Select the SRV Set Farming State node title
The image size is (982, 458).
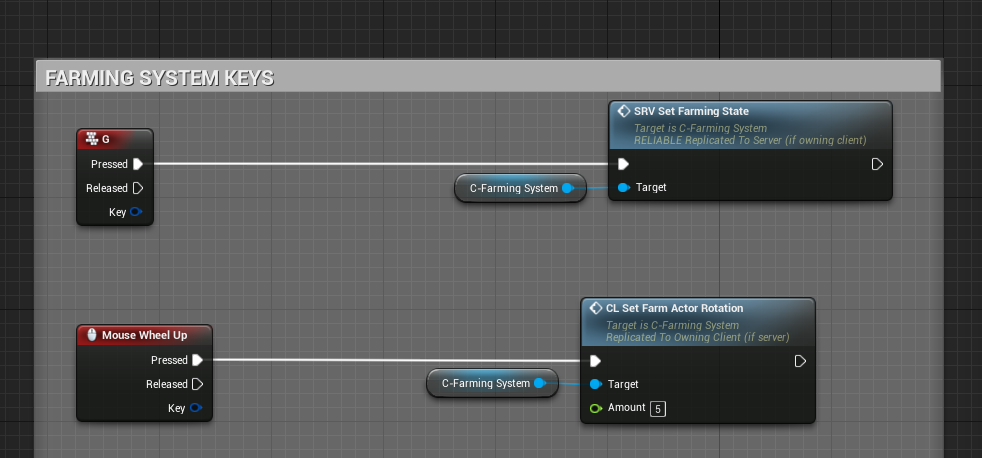click(691, 111)
